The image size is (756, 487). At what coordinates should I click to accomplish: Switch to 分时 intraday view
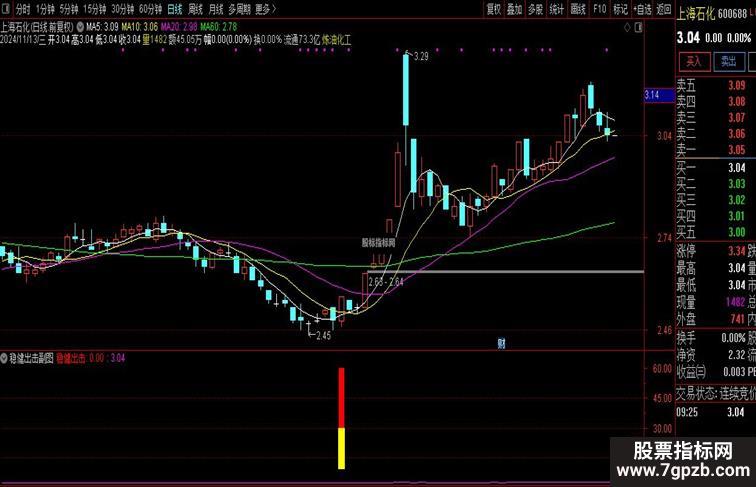22,9
